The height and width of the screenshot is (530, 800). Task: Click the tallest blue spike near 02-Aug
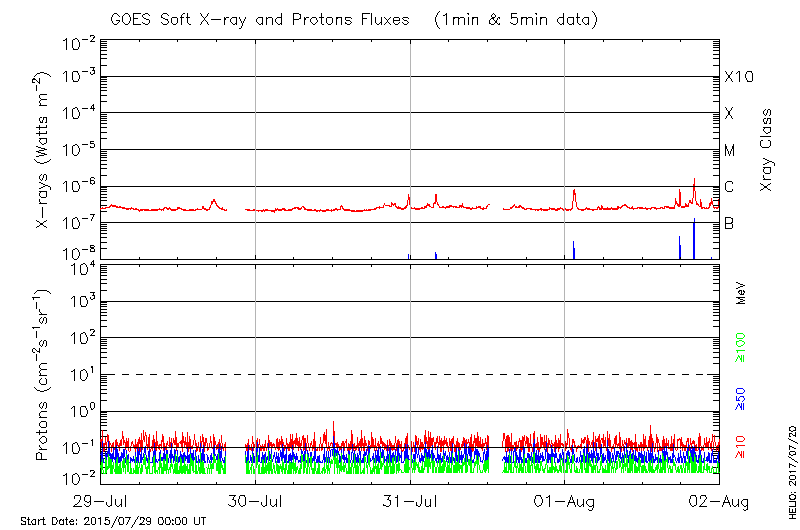point(694,238)
